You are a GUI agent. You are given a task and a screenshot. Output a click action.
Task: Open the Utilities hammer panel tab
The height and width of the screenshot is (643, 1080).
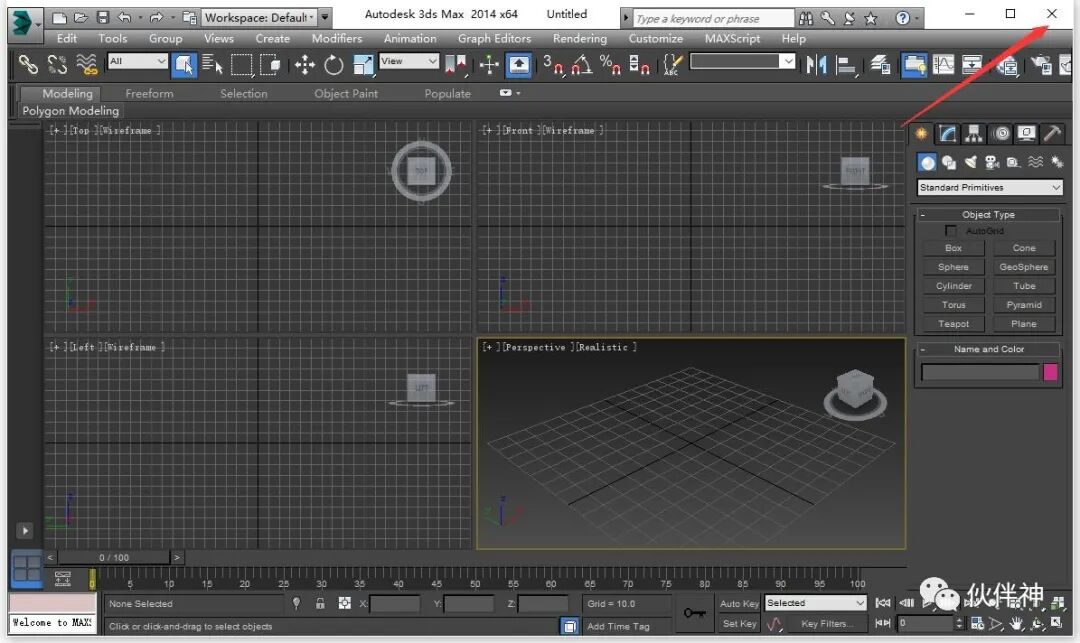click(x=1052, y=134)
